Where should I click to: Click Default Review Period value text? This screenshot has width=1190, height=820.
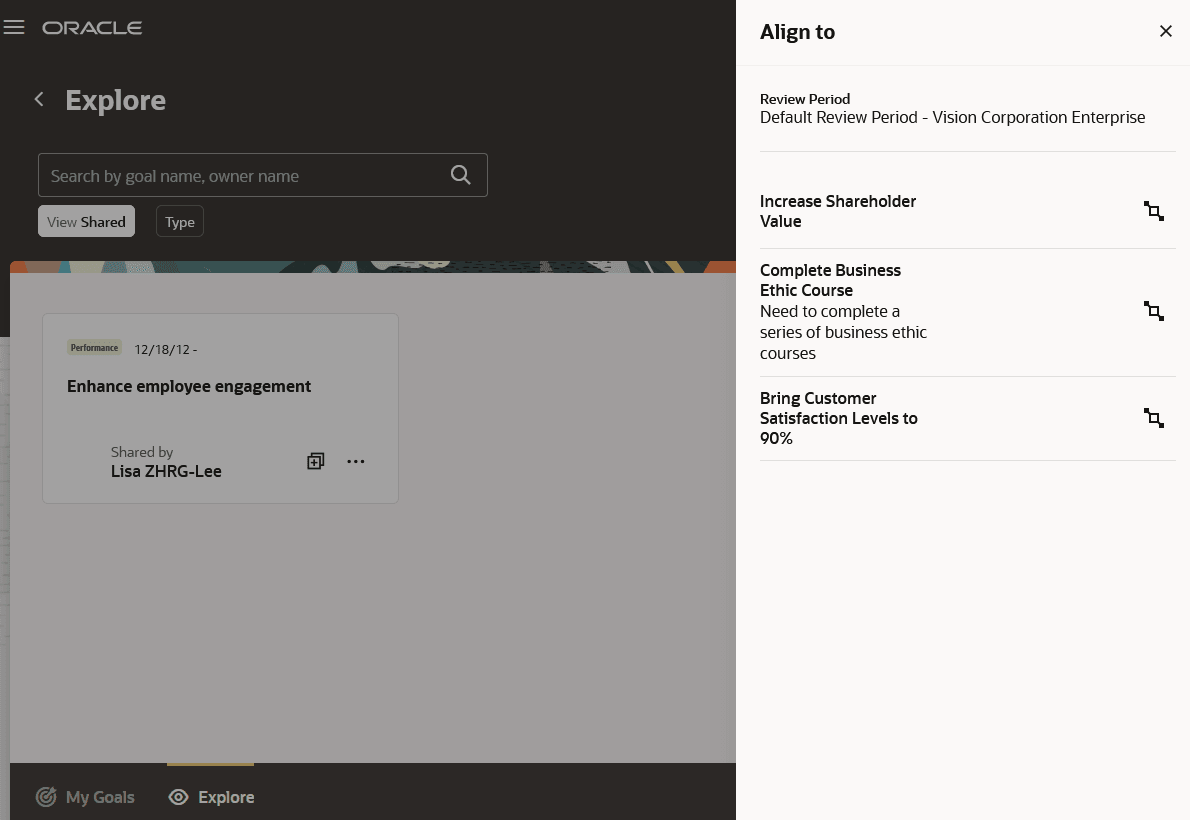pos(952,118)
